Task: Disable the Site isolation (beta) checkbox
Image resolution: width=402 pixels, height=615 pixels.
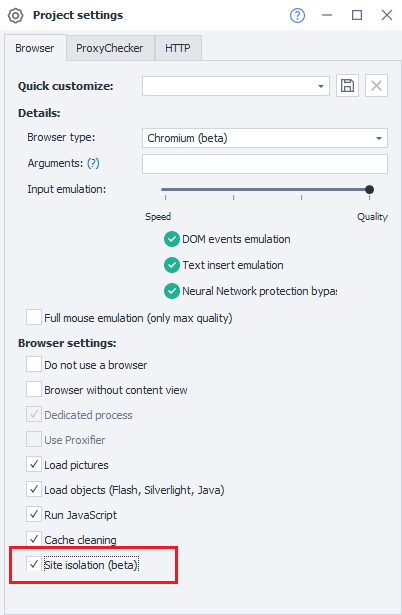Action: (34, 564)
